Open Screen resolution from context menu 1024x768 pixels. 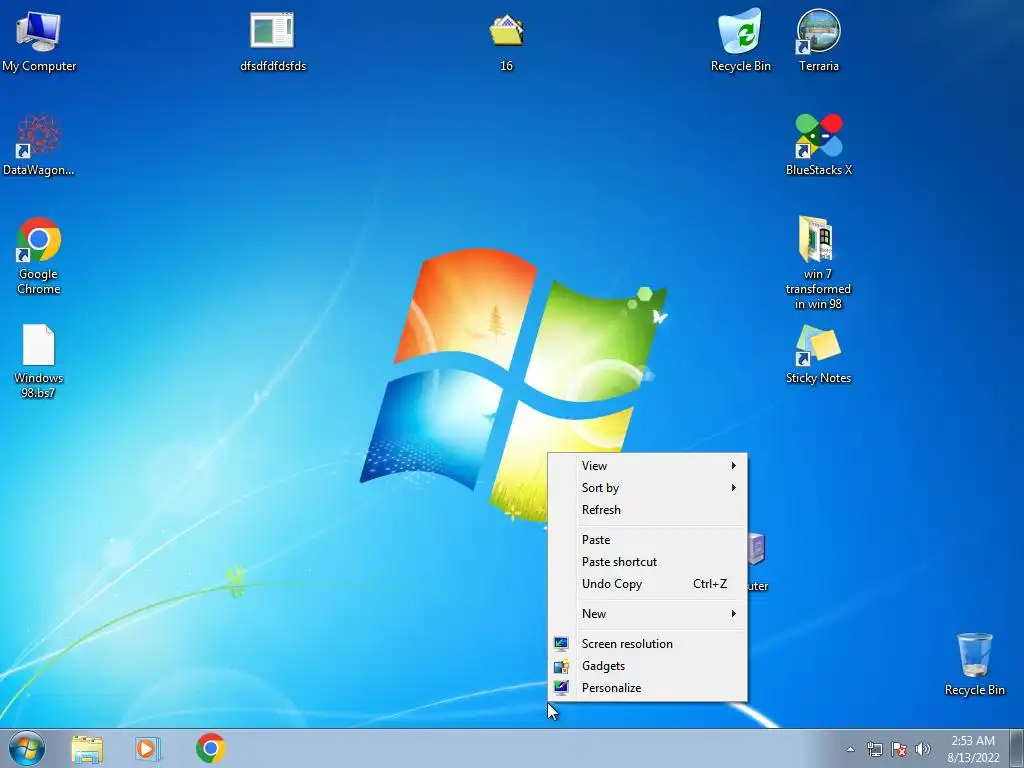coord(647,644)
